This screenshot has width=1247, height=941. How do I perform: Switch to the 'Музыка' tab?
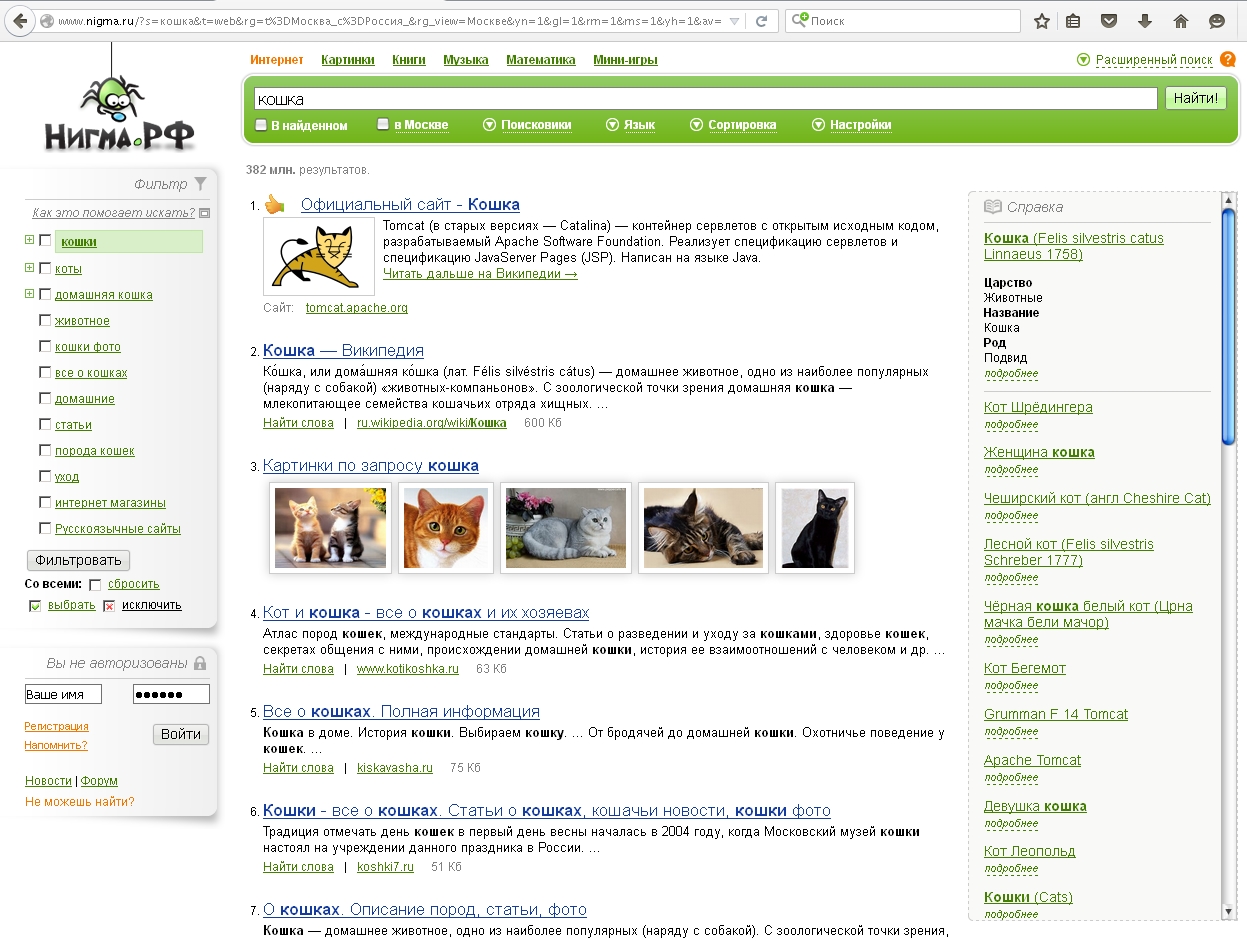point(465,60)
